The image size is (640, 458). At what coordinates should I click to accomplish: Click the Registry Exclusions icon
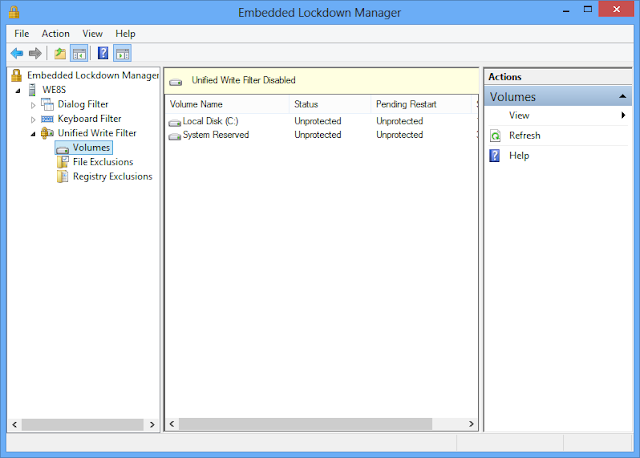coord(62,176)
